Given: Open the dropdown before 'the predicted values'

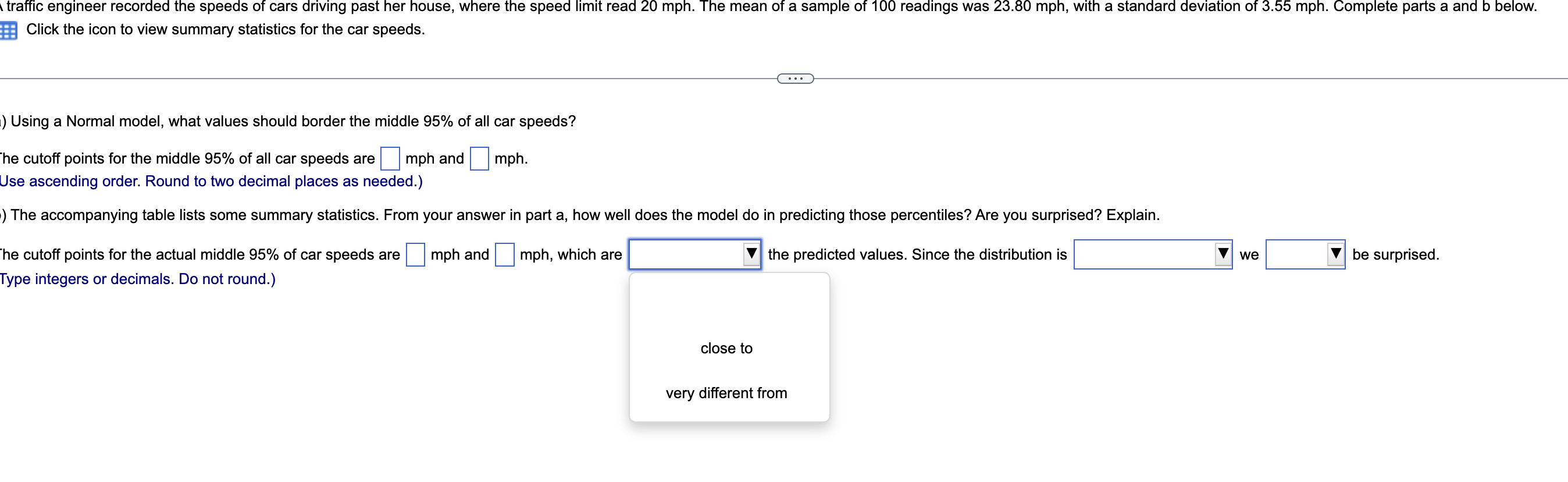Looking at the screenshot, I should (x=694, y=255).
